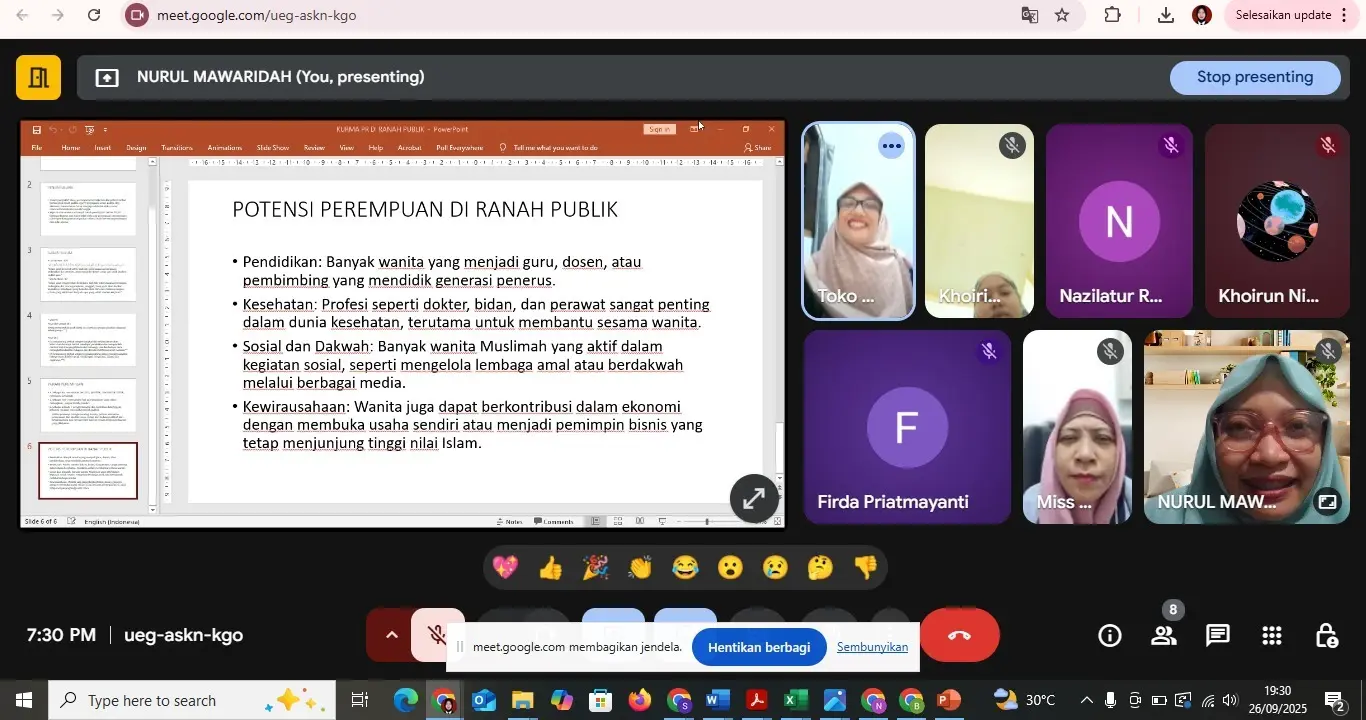Bookmark this page with the star icon
Viewport: 1366px width, 720px height.
tap(1062, 15)
